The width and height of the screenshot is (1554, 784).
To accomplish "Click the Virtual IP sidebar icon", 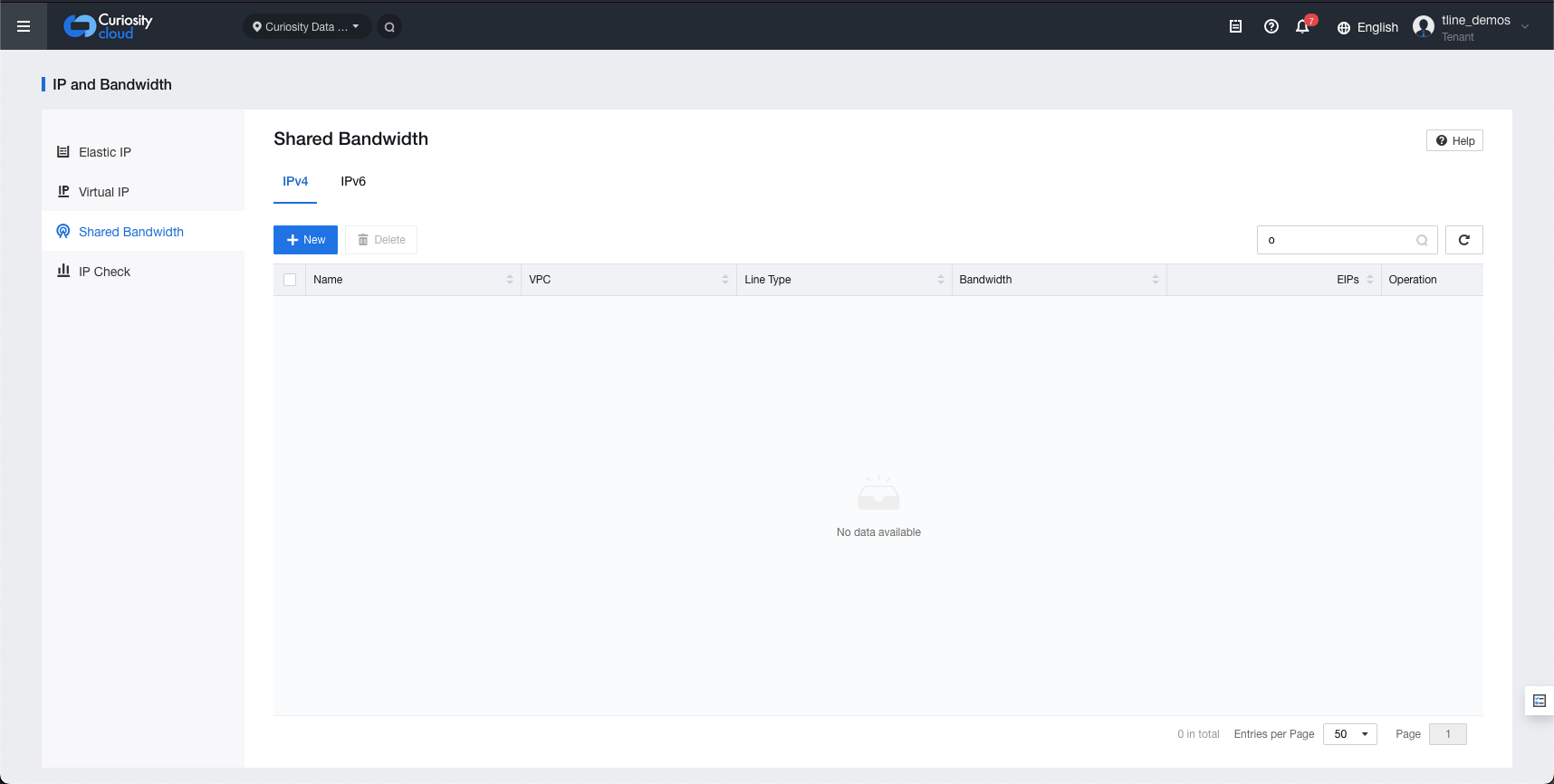I will (x=63, y=191).
